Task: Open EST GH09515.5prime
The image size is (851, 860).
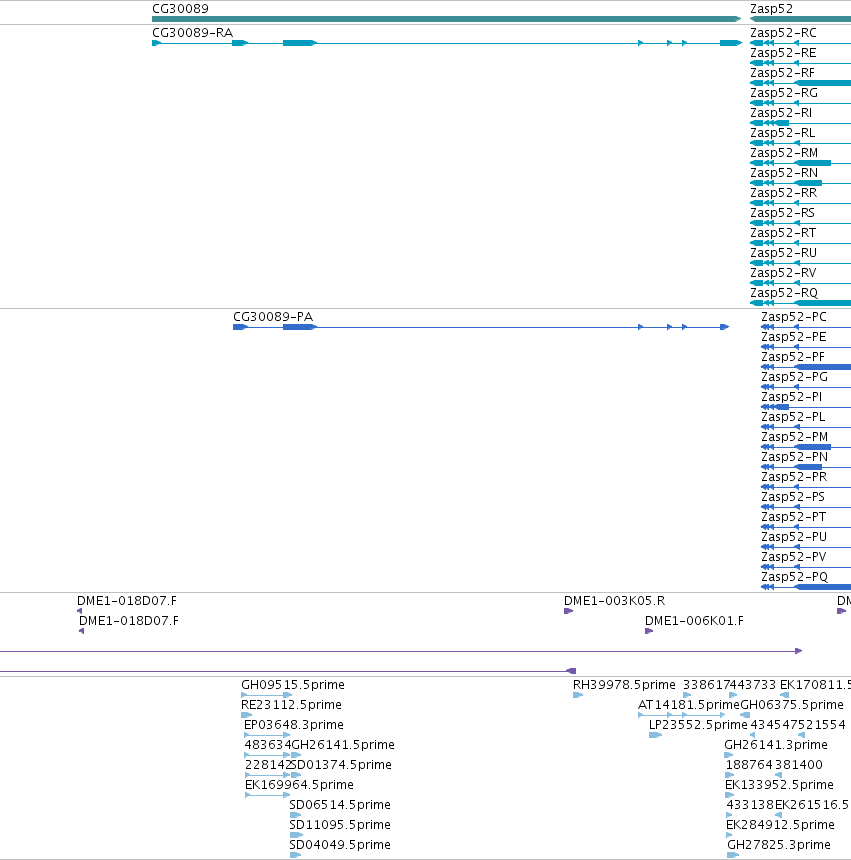Action: click(x=293, y=685)
